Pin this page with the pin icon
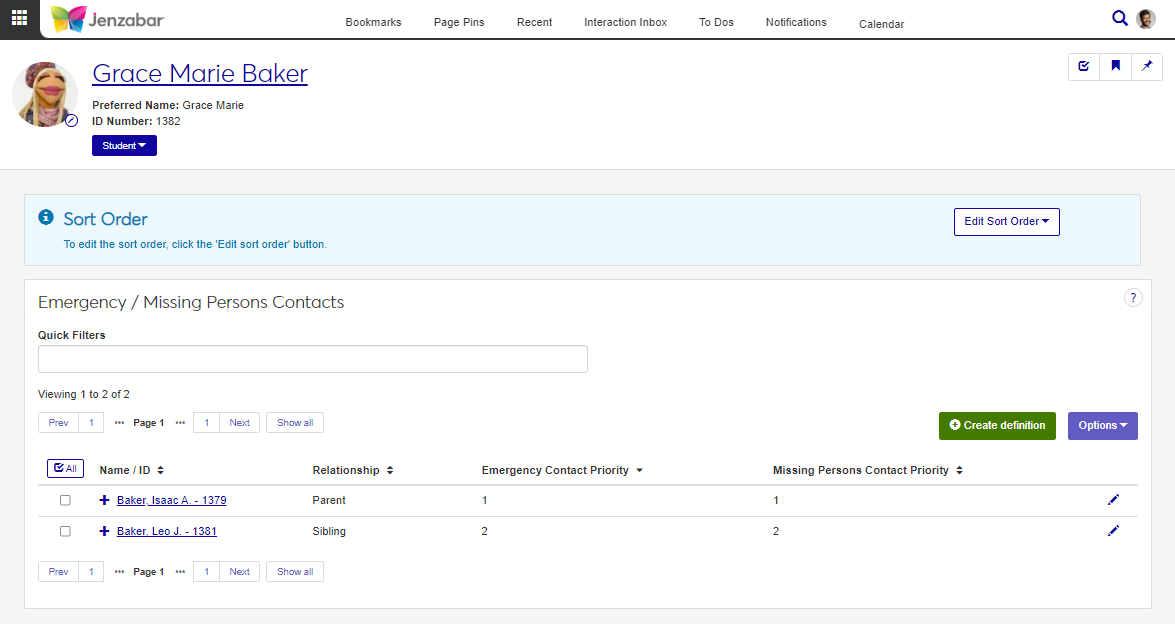The width and height of the screenshot is (1175, 624). pos(1147,66)
